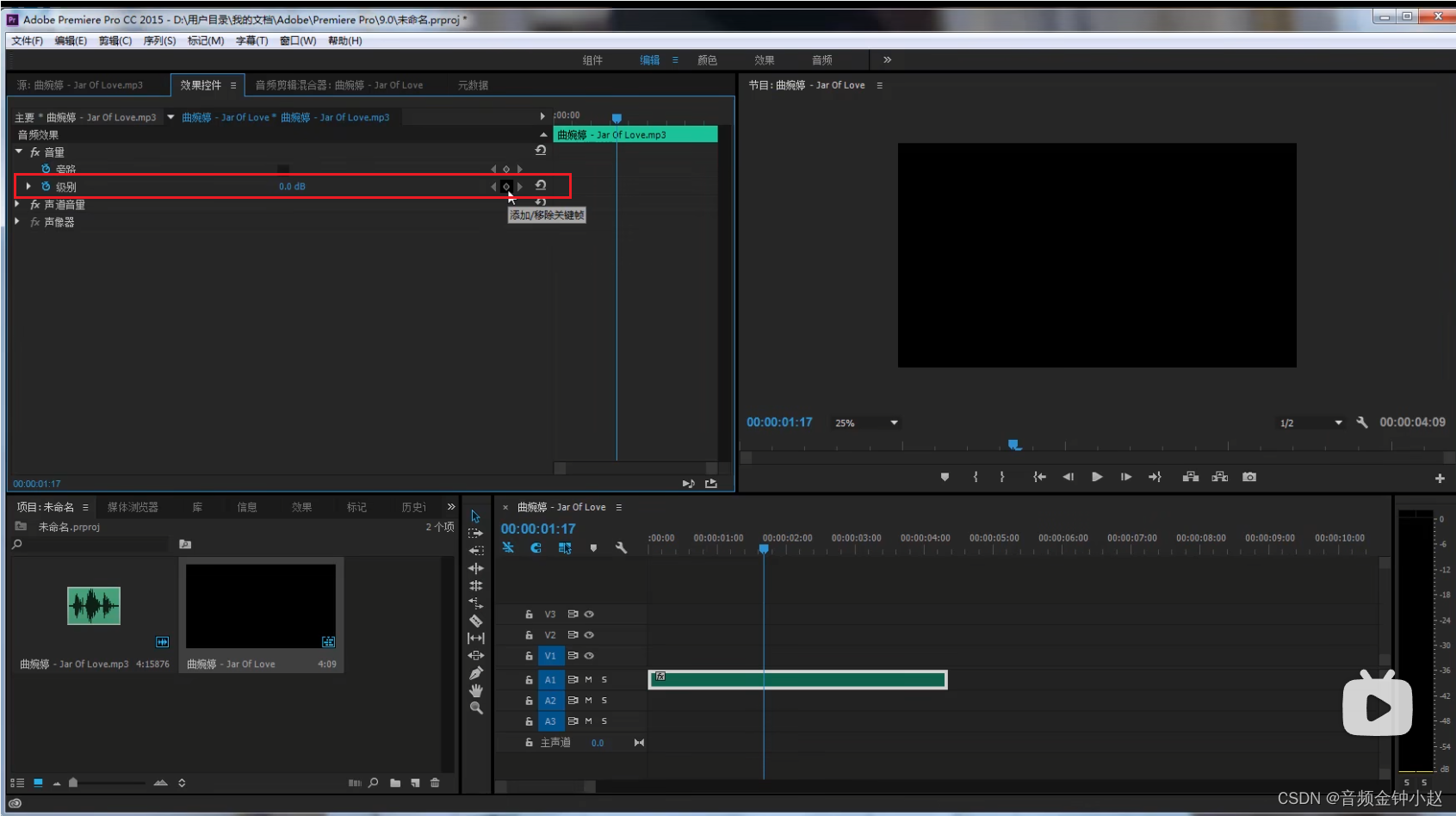Solo audio track A2
The image size is (1456, 816).
[x=604, y=701]
